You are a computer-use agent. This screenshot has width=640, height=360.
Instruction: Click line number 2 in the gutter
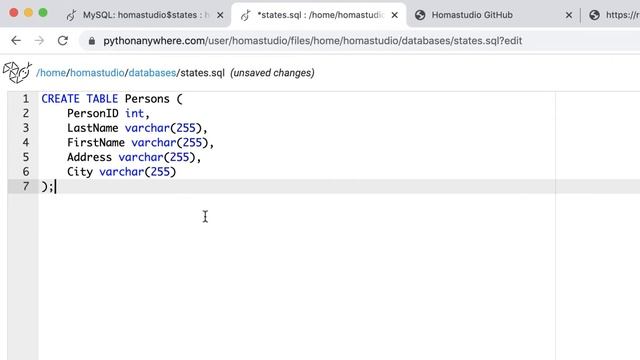point(26,113)
